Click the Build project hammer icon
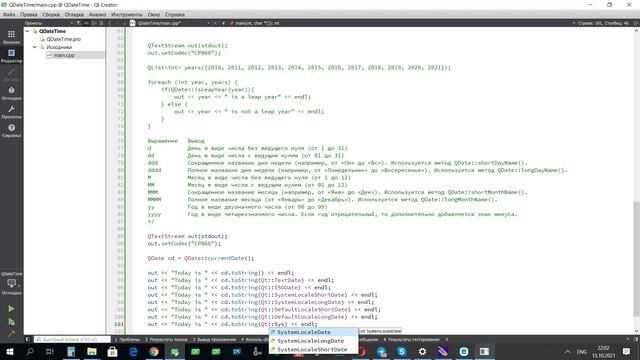The width and height of the screenshot is (640, 360). [11, 333]
